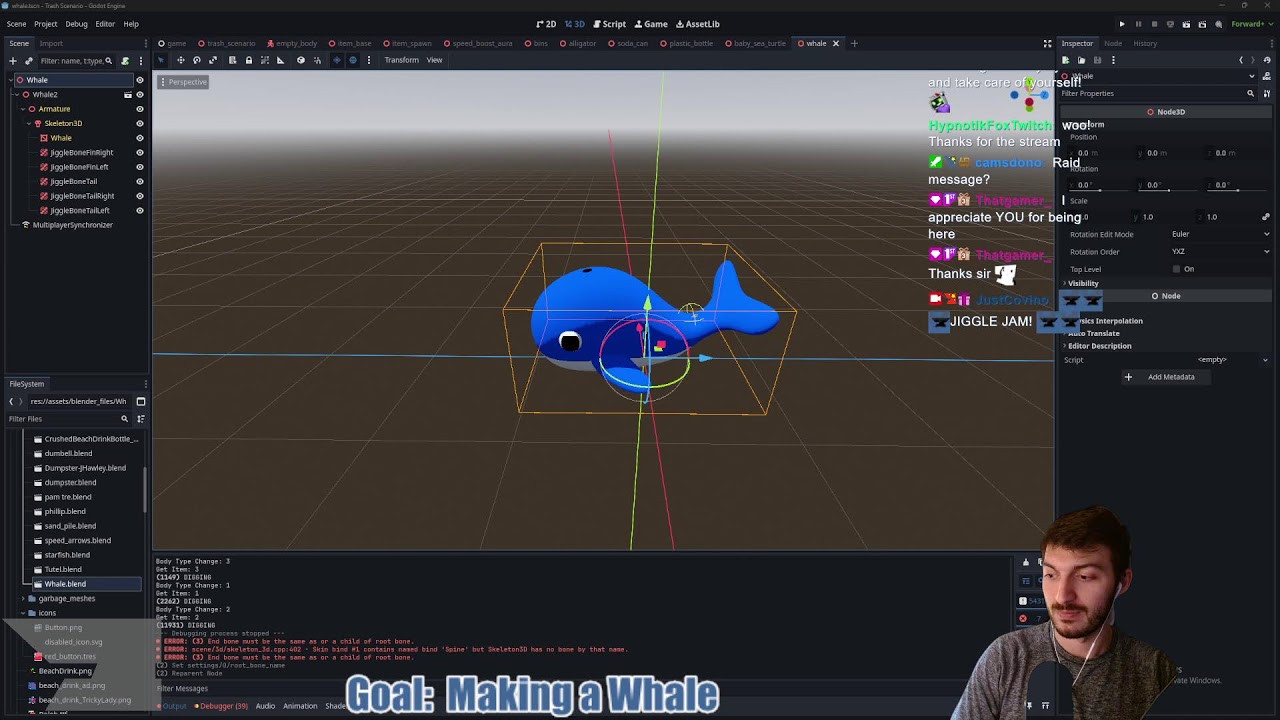Open the Debugger (39) bottom panel
Image resolution: width=1280 pixels, height=720 pixels.
coord(220,706)
